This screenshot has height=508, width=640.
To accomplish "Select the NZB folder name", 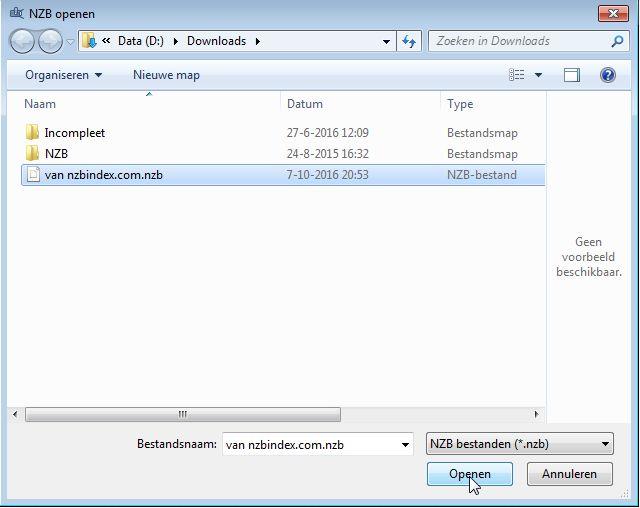I will (56, 154).
